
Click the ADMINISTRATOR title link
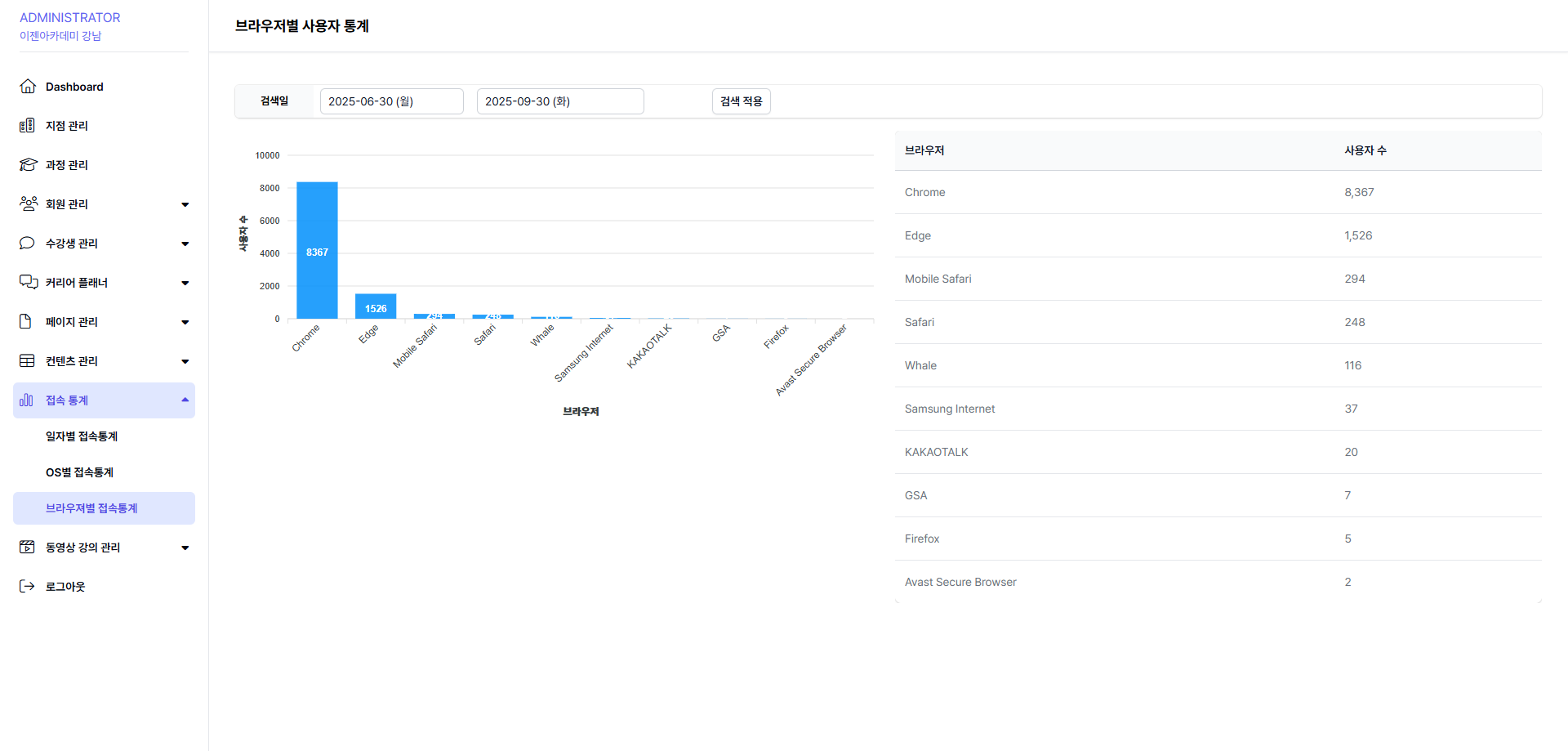point(69,18)
